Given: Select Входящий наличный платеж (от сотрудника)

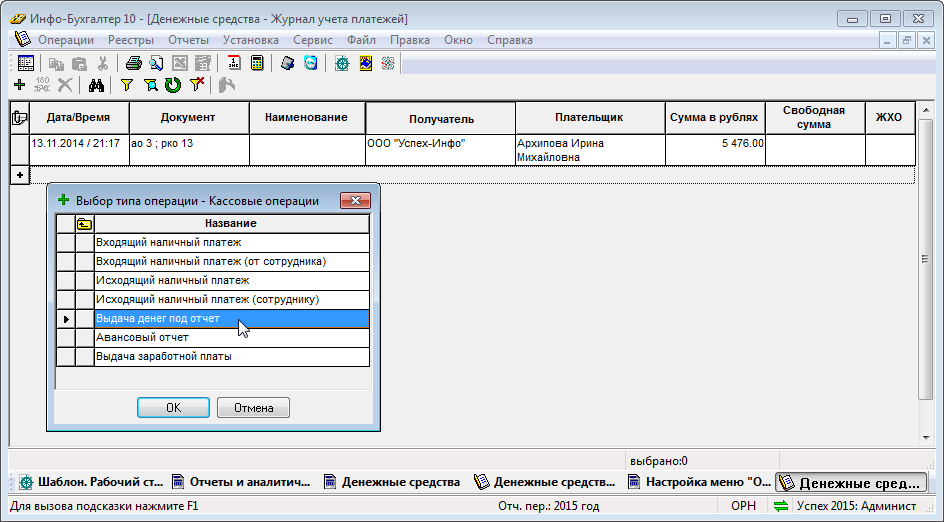Looking at the screenshot, I should pos(232,262).
